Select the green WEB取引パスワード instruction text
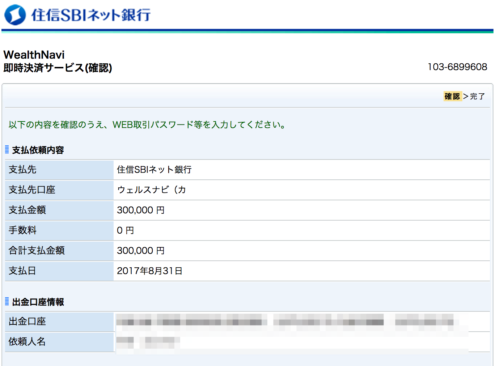 point(147,125)
